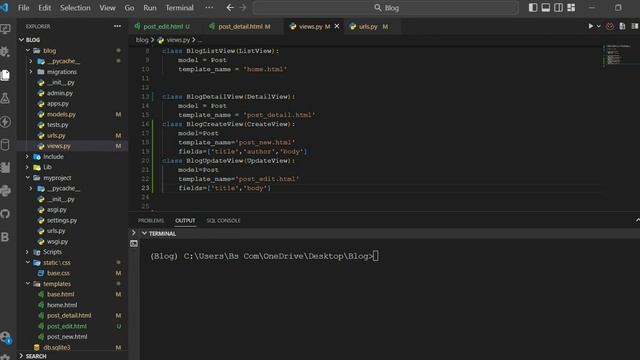Viewport: 640px width, 360px height.
Task: Open settings.py in the explorer
Action: [x=62, y=220]
